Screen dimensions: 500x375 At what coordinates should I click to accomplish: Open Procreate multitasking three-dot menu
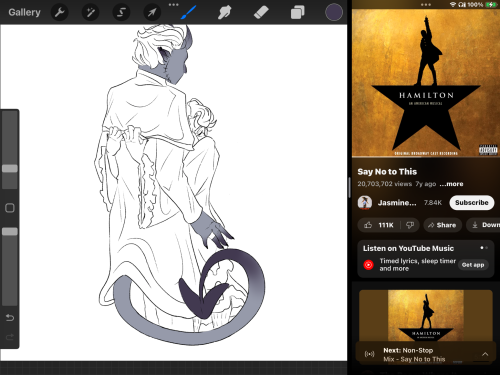(173, 5)
